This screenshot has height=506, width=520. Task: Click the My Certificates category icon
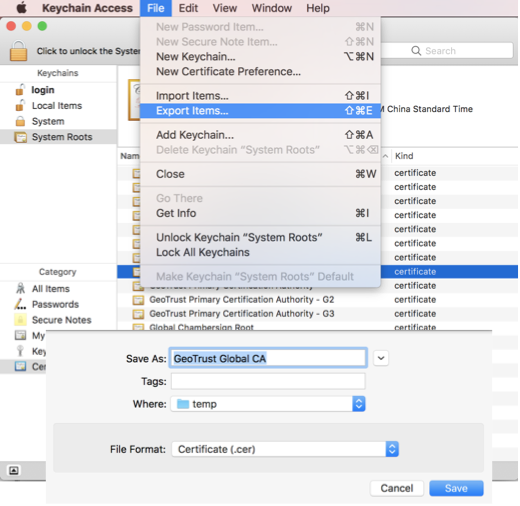20,335
